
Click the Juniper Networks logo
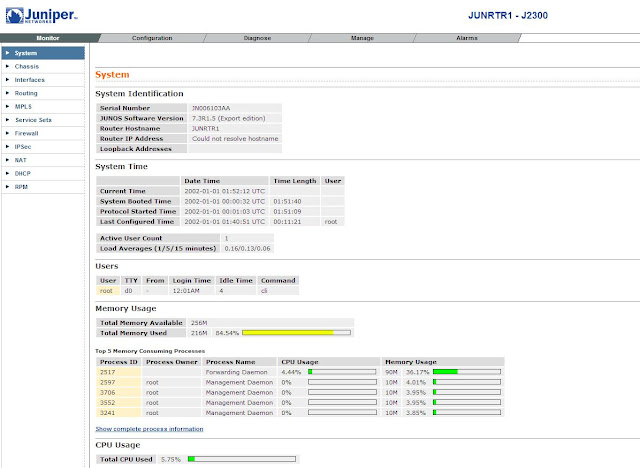pos(41,16)
